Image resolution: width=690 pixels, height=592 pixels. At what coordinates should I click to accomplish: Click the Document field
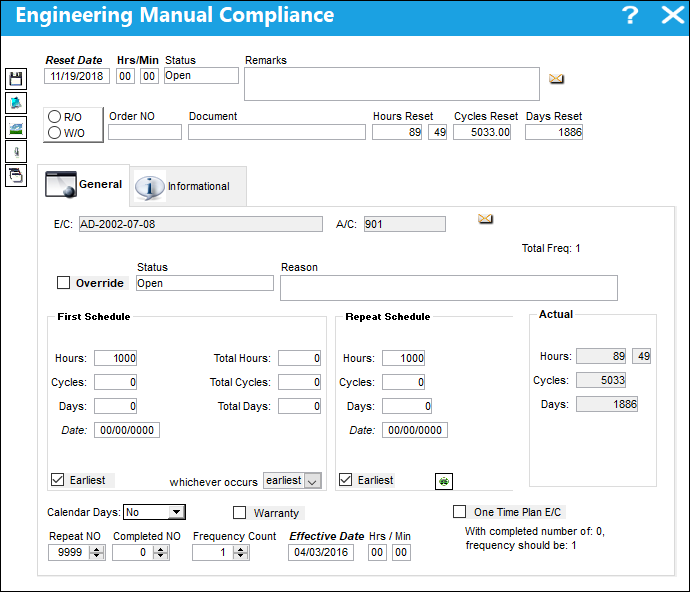click(x=277, y=132)
